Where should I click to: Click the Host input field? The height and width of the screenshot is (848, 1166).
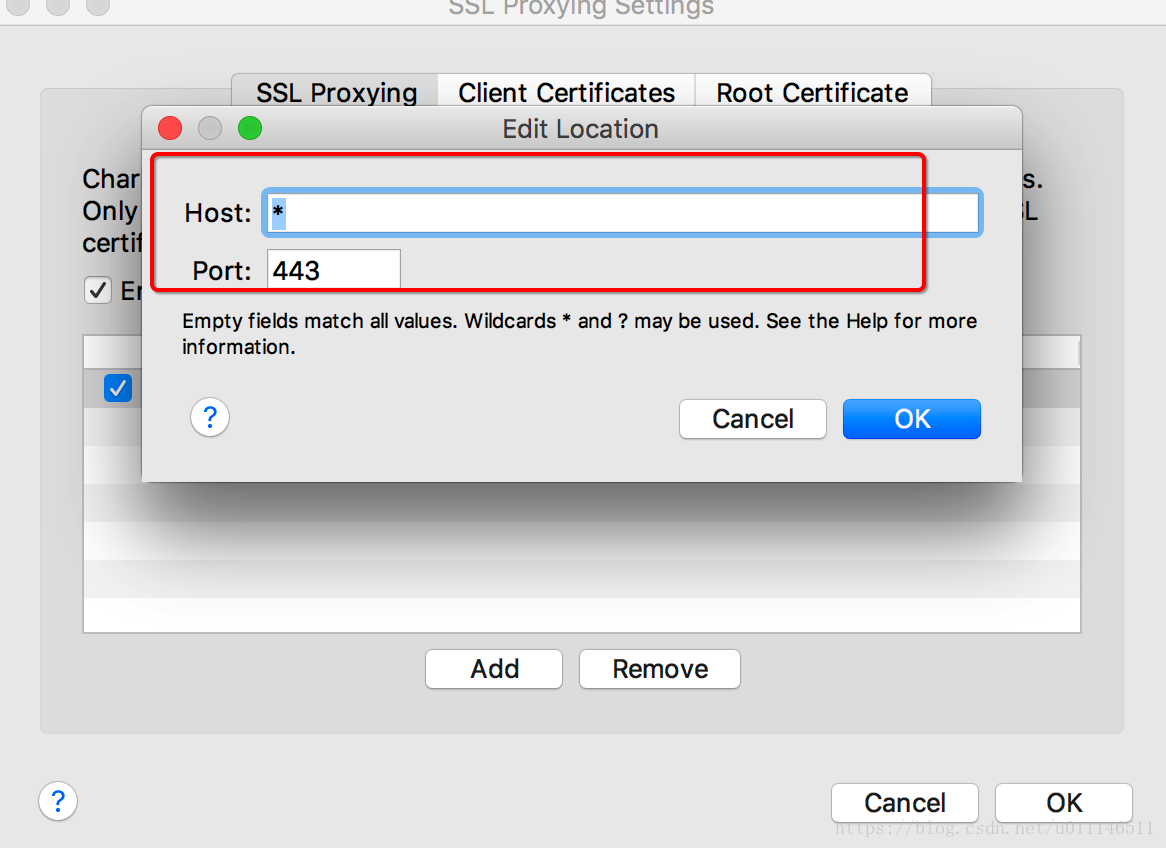click(622, 213)
